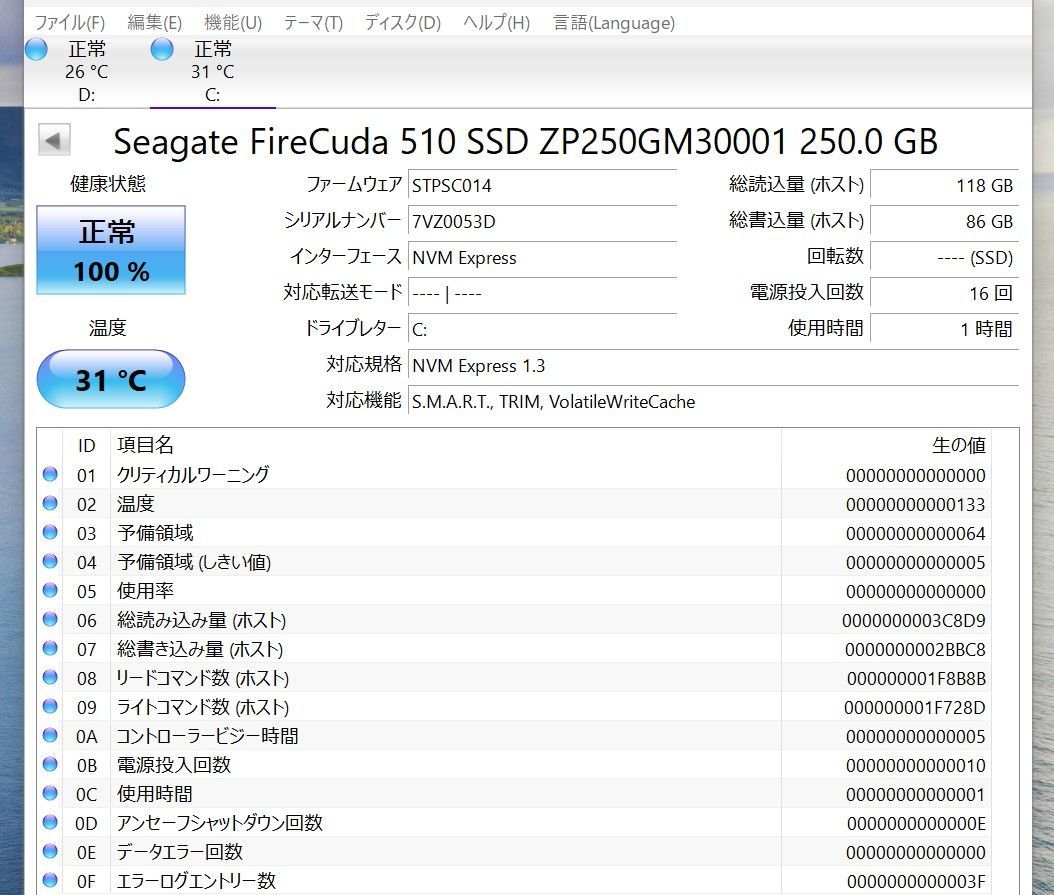The width and height of the screenshot is (1054, 895).
Task: Click power-on count value 16 回
Action: pyautogui.click(x=944, y=294)
